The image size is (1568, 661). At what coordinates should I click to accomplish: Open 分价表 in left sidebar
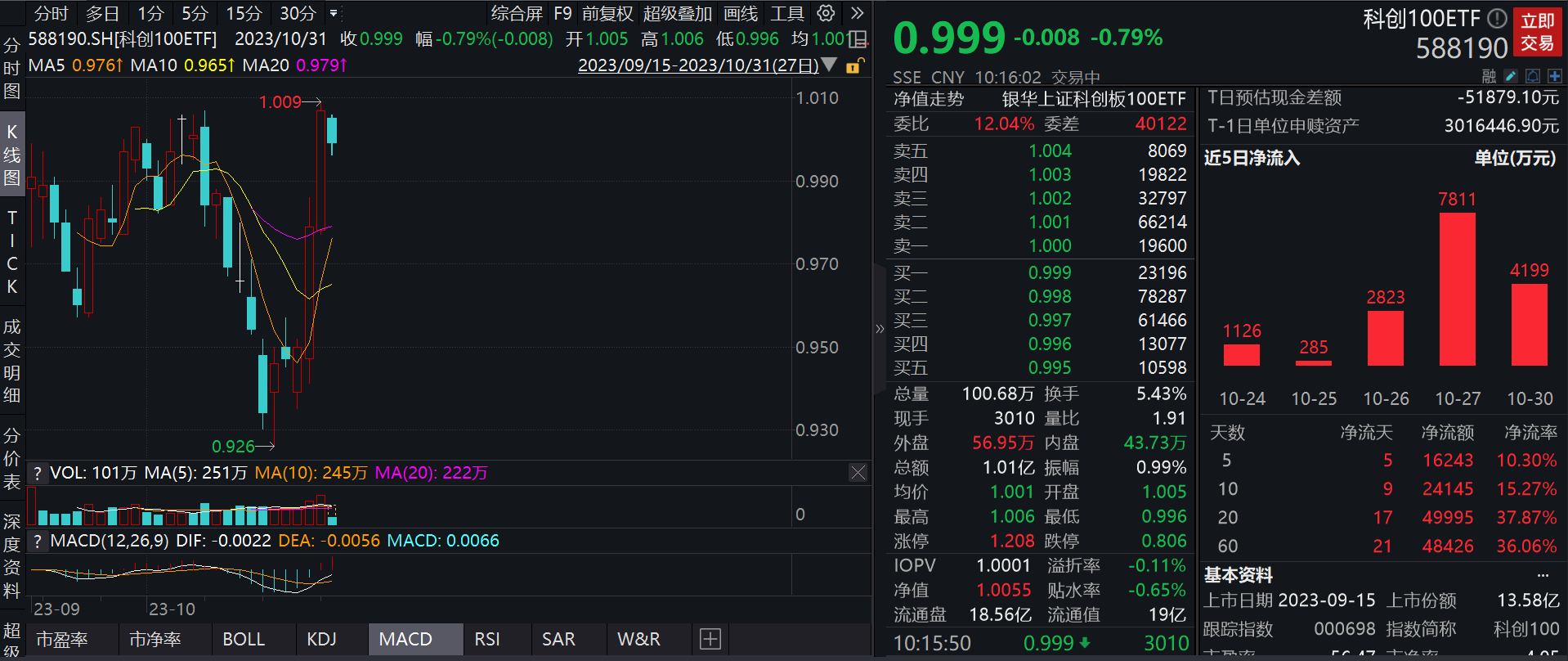(11, 458)
